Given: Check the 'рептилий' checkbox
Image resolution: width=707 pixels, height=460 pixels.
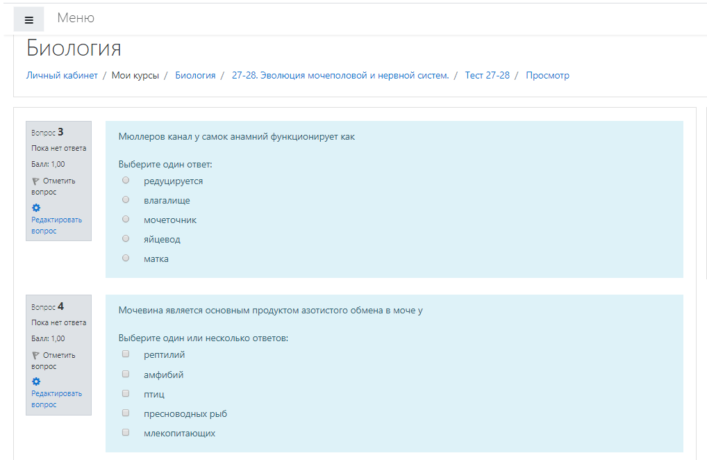Looking at the screenshot, I should click(126, 354).
